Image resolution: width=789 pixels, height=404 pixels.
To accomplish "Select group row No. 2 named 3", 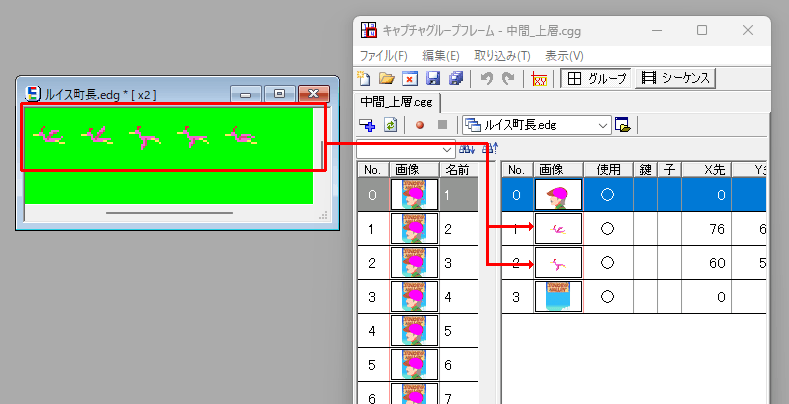I will [x=418, y=263].
